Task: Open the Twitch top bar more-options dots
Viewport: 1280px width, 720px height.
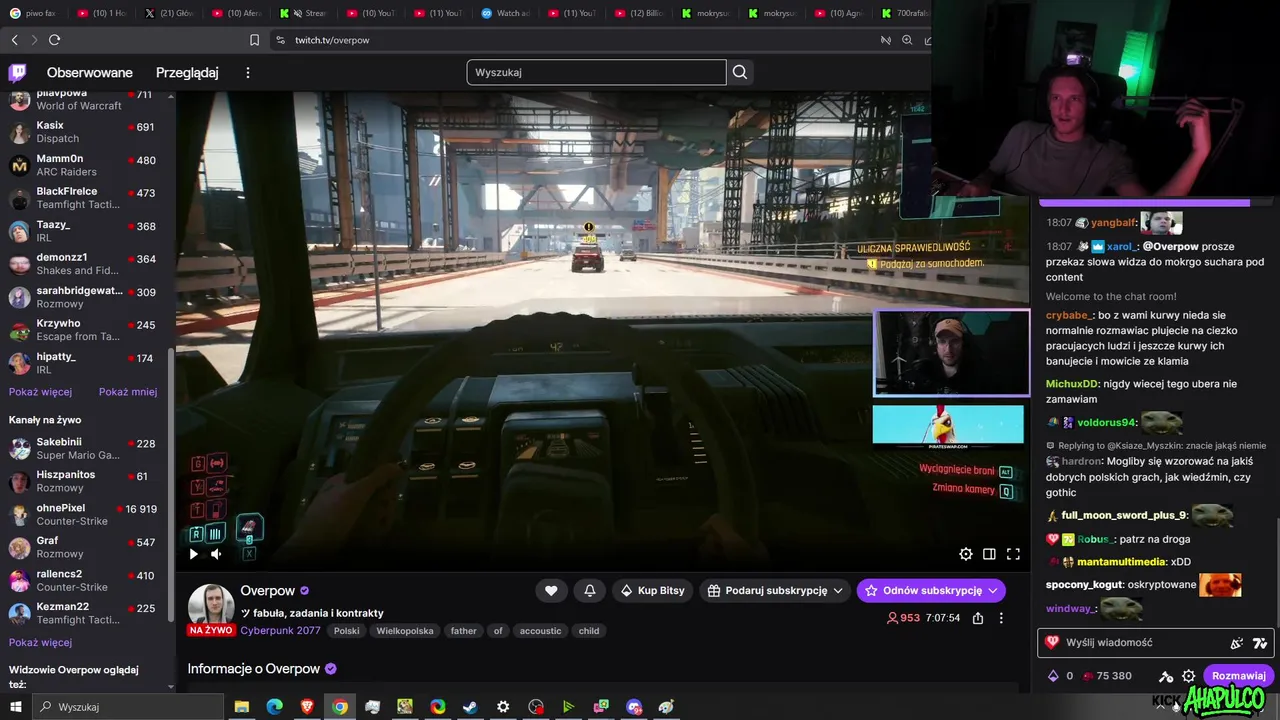Action: click(248, 72)
